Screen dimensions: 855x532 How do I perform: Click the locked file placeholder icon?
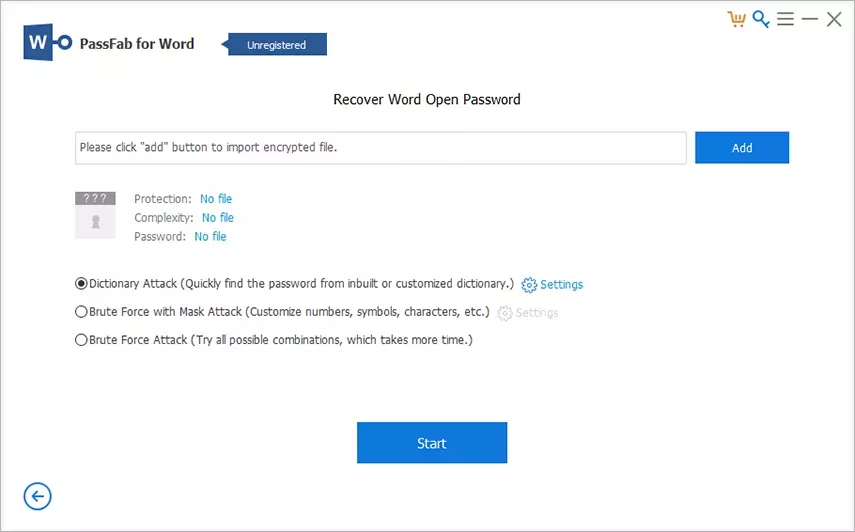[x=95, y=215]
